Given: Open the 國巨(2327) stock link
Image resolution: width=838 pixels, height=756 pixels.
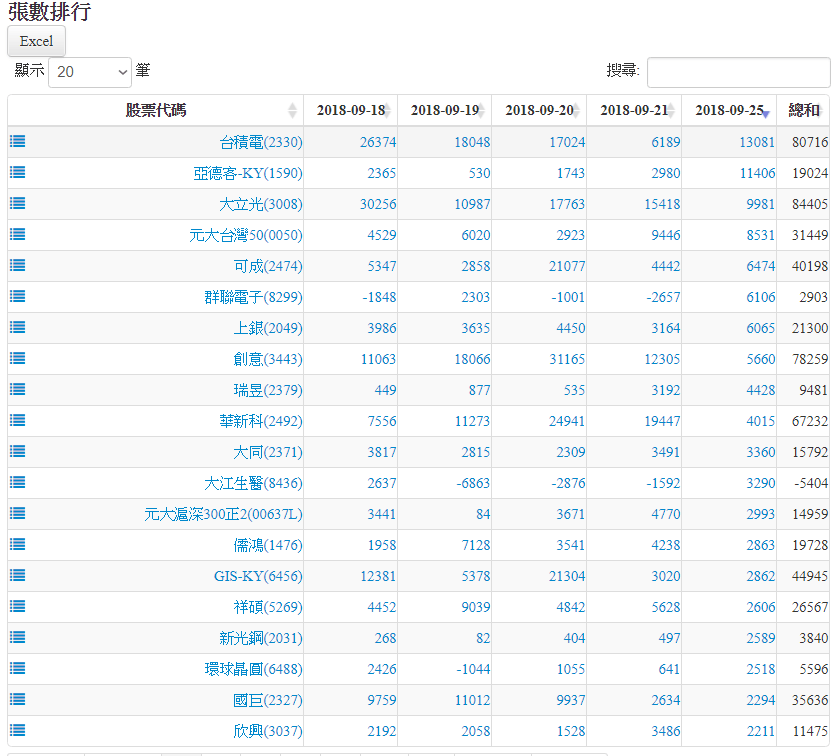Looking at the screenshot, I should 267,700.
